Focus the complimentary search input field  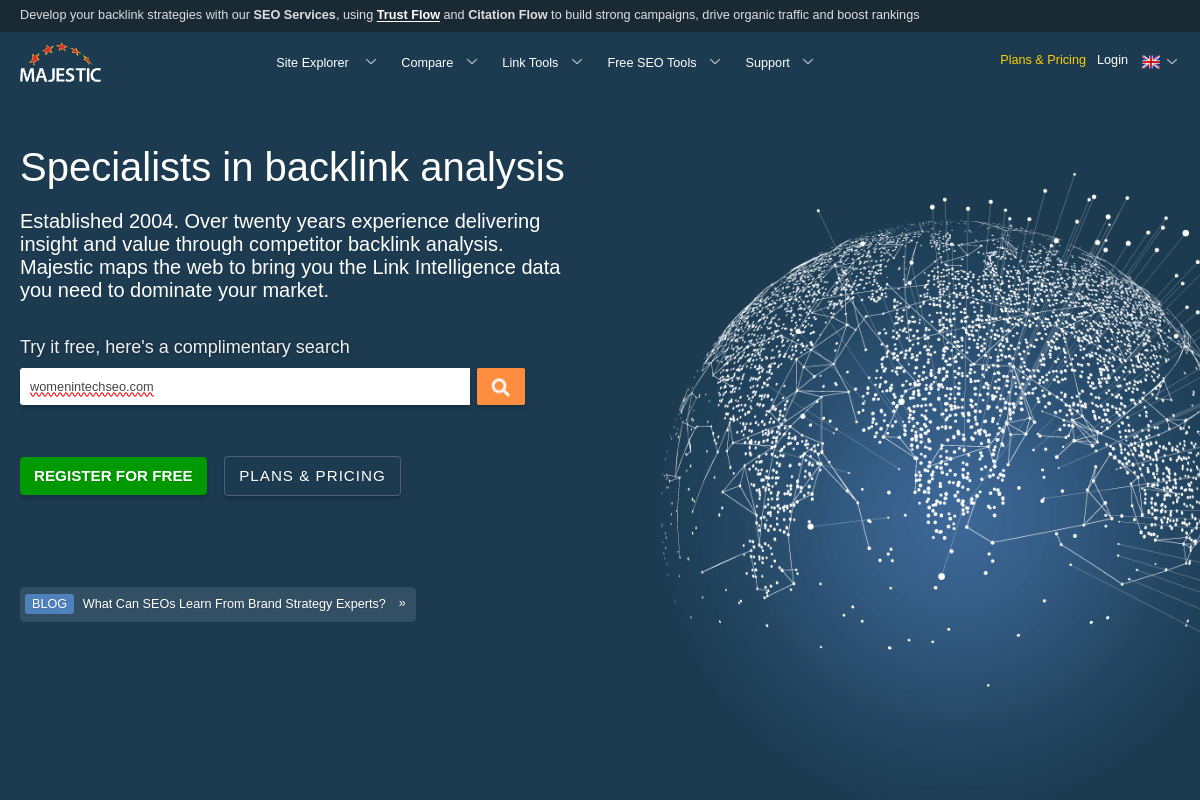coord(245,387)
